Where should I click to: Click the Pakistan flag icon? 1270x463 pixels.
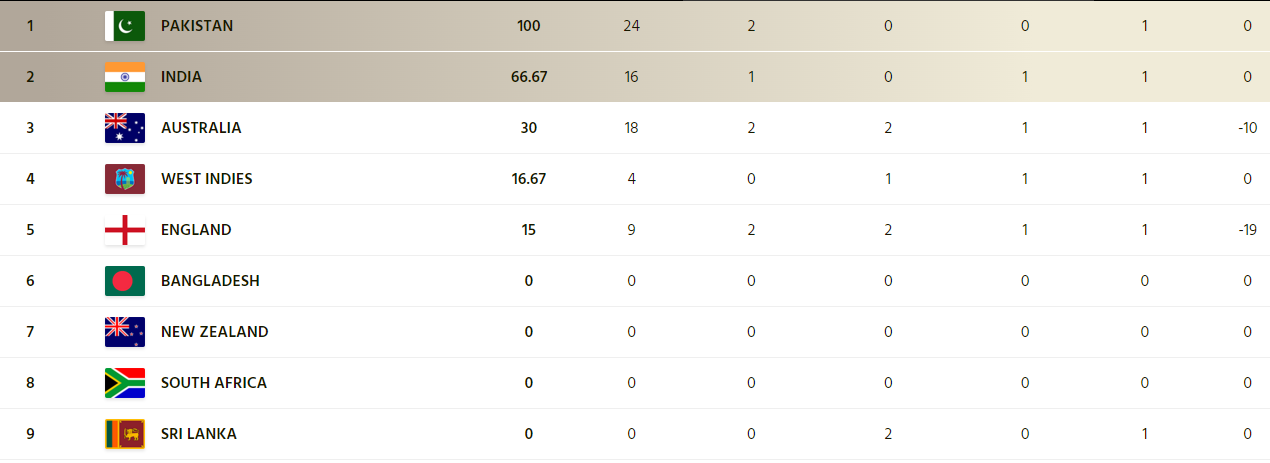click(125, 26)
